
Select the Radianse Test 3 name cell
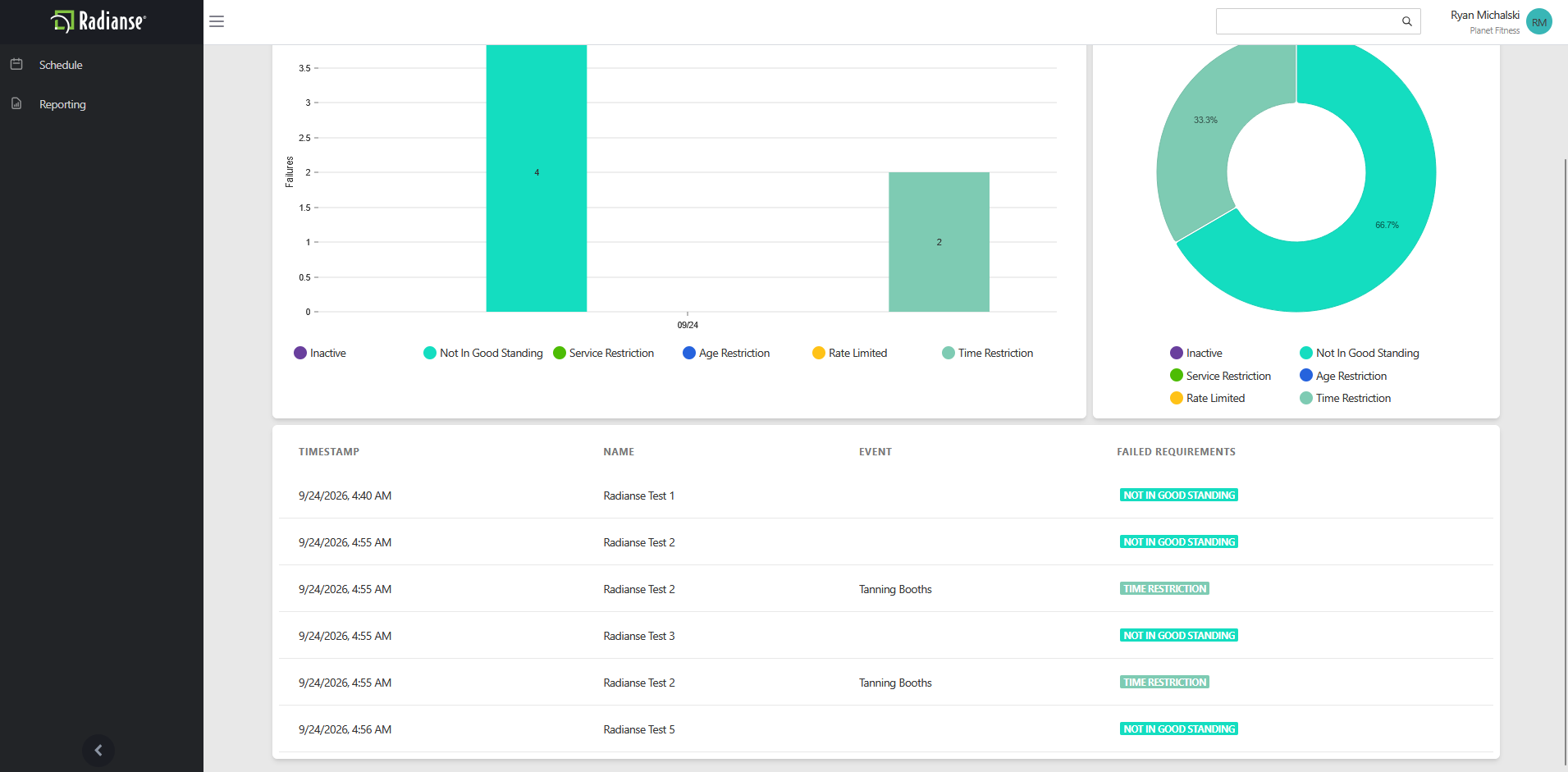pyautogui.click(x=639, y=636)
